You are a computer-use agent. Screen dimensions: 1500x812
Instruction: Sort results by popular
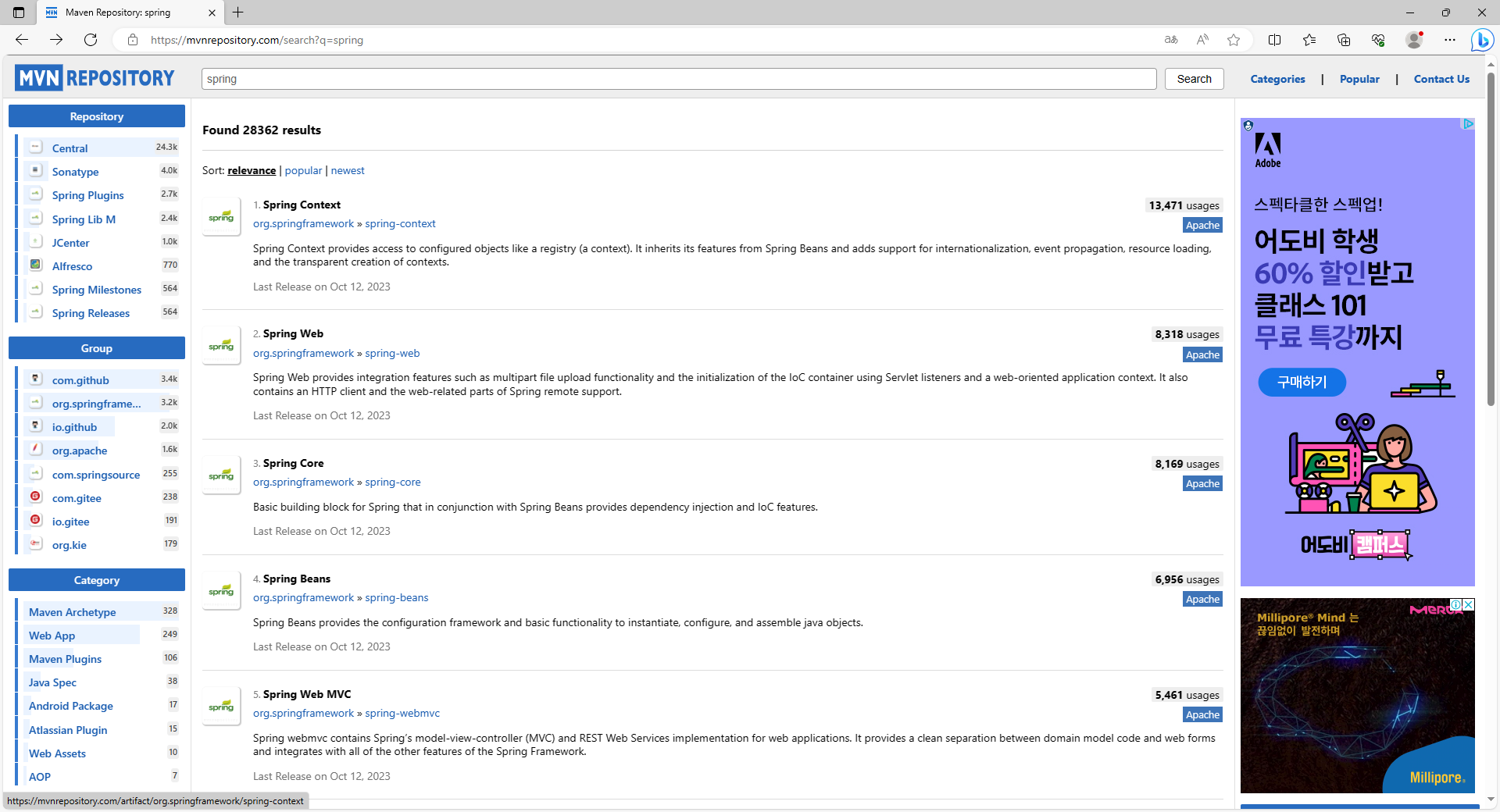pyautogui.click(x=303, y=170)
